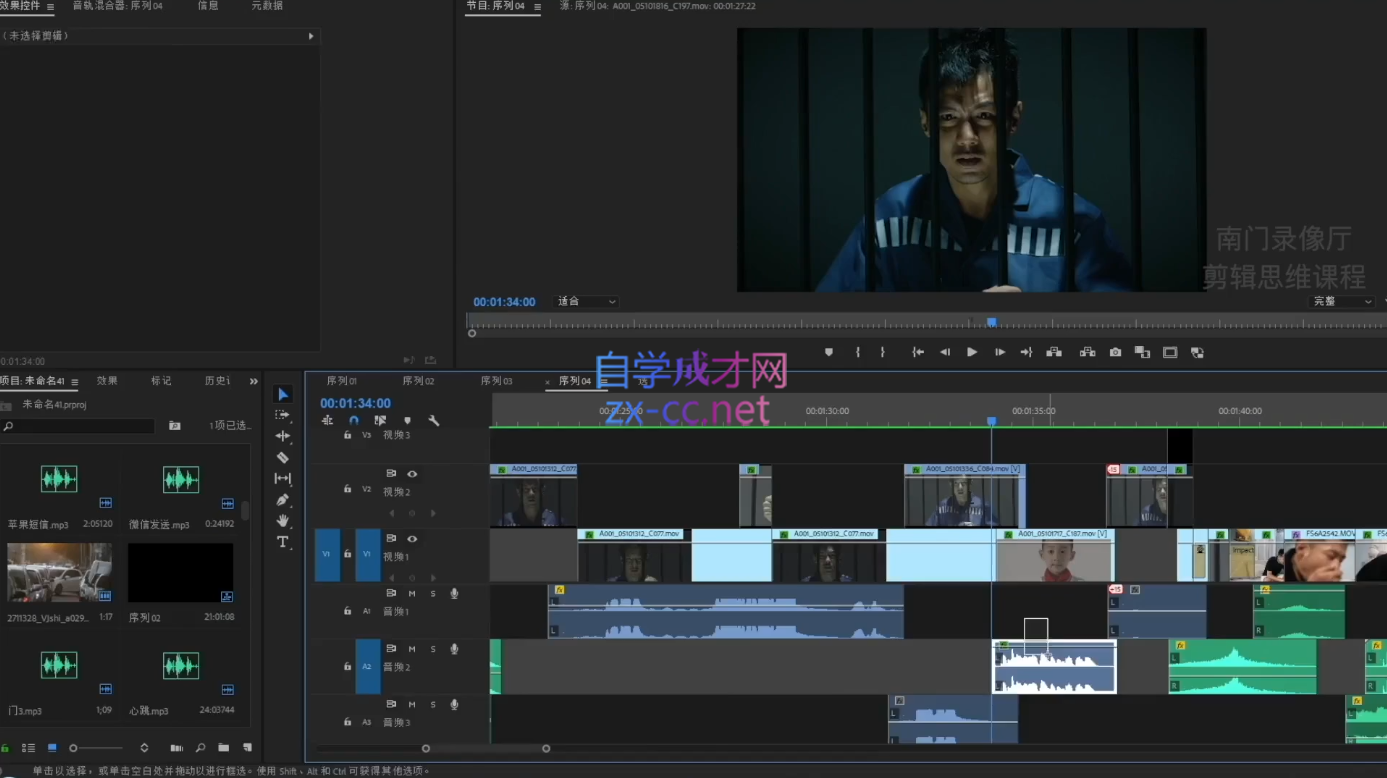Open Project panel 未命名41 menu
This screenshot has height=778, width=1387.
pos(74,382)
